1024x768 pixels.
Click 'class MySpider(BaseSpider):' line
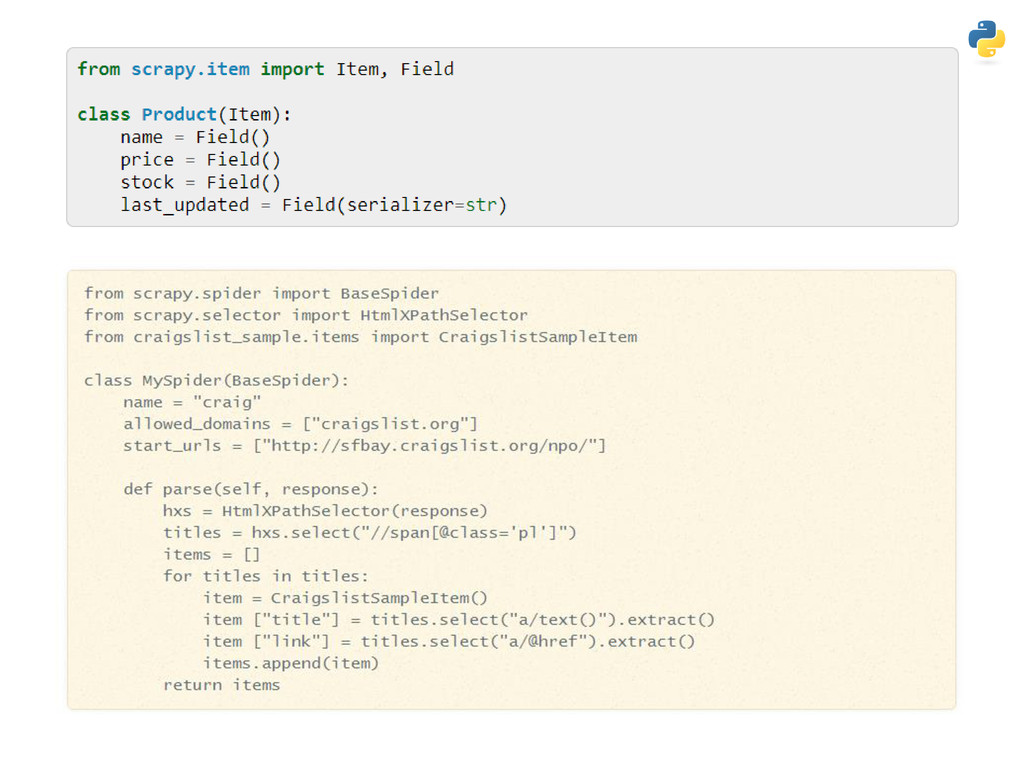216,380
